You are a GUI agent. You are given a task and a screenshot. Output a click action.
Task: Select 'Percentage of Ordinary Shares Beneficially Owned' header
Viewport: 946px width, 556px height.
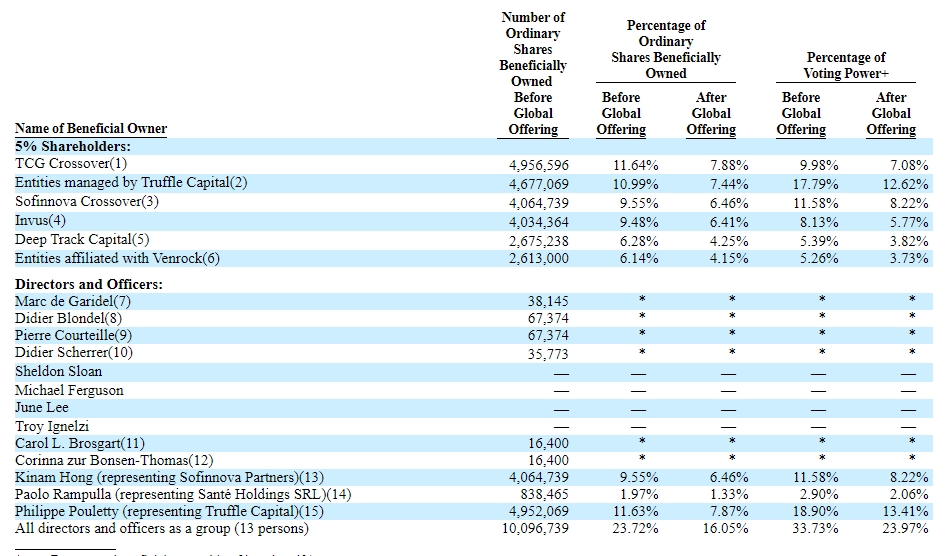pos(666,49)
